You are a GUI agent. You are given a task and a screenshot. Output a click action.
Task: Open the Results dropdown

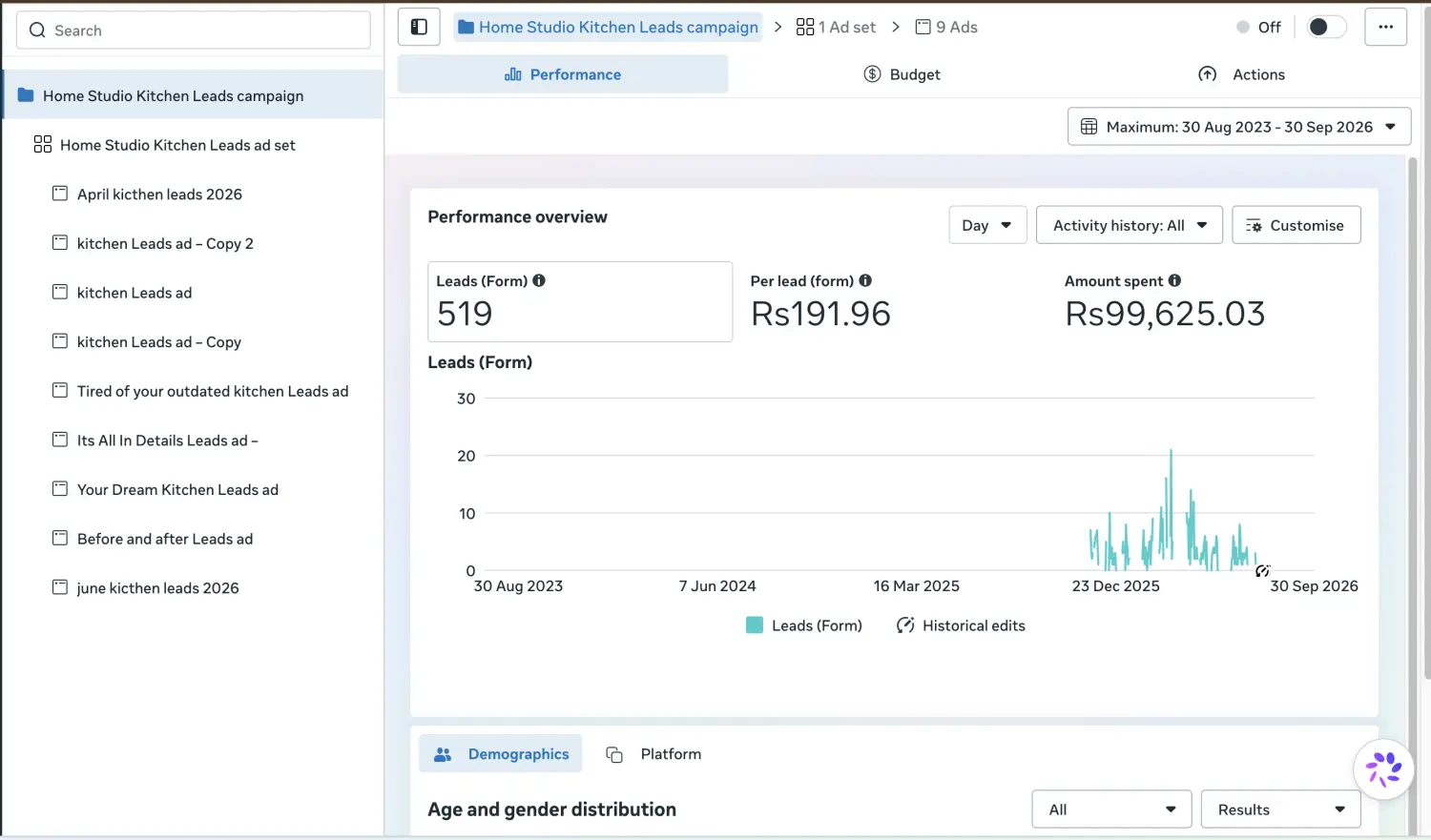1280,809
